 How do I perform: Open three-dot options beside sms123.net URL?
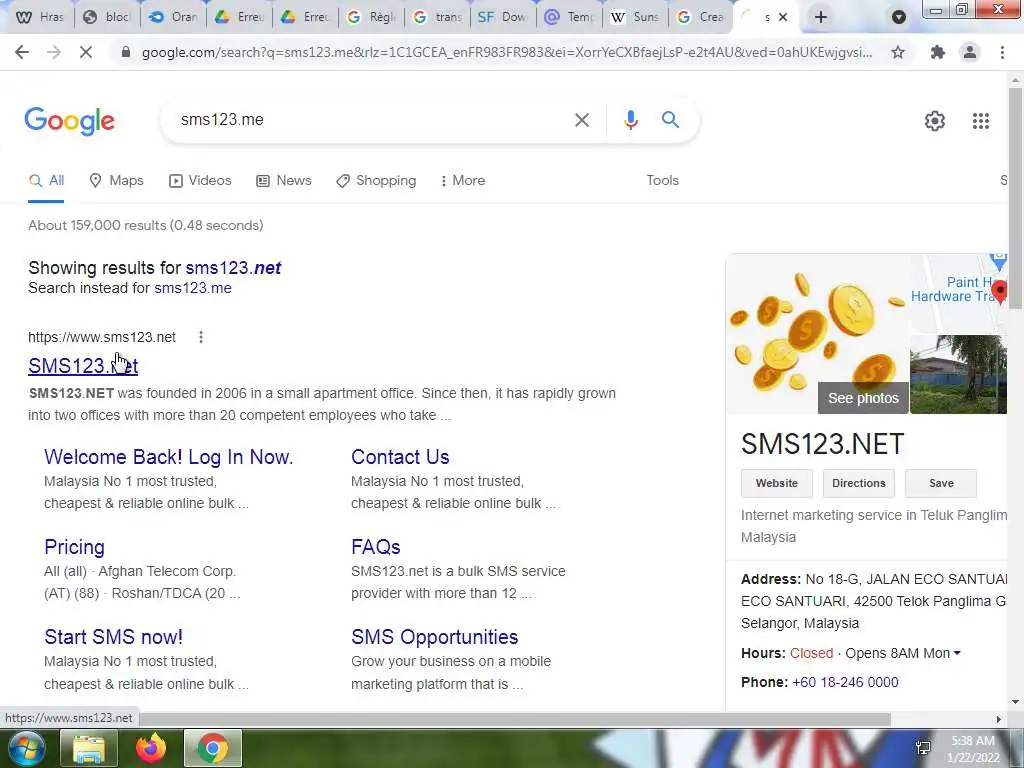[200, 337]
